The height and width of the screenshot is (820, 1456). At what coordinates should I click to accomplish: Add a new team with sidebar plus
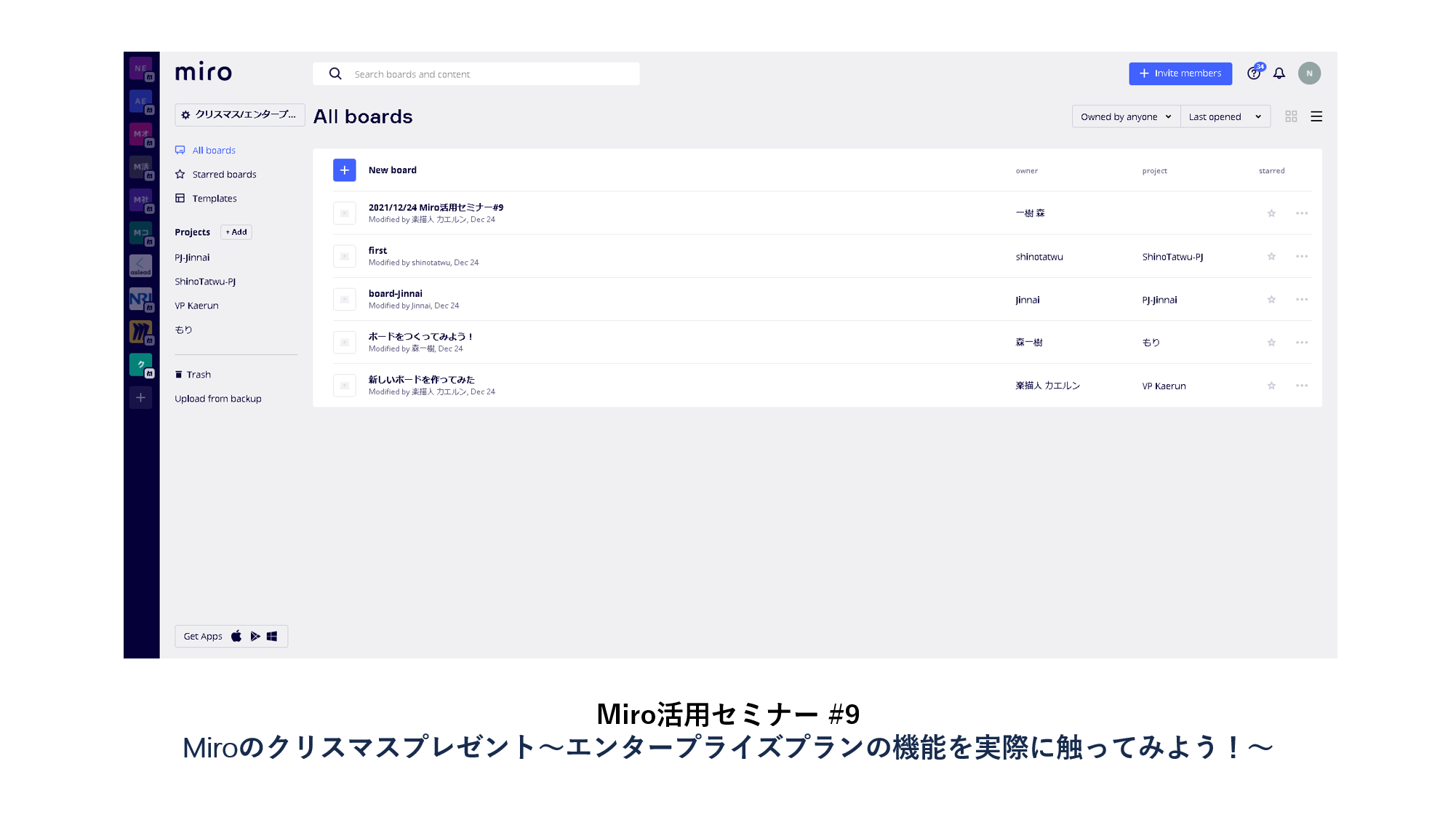click(140, 398)
